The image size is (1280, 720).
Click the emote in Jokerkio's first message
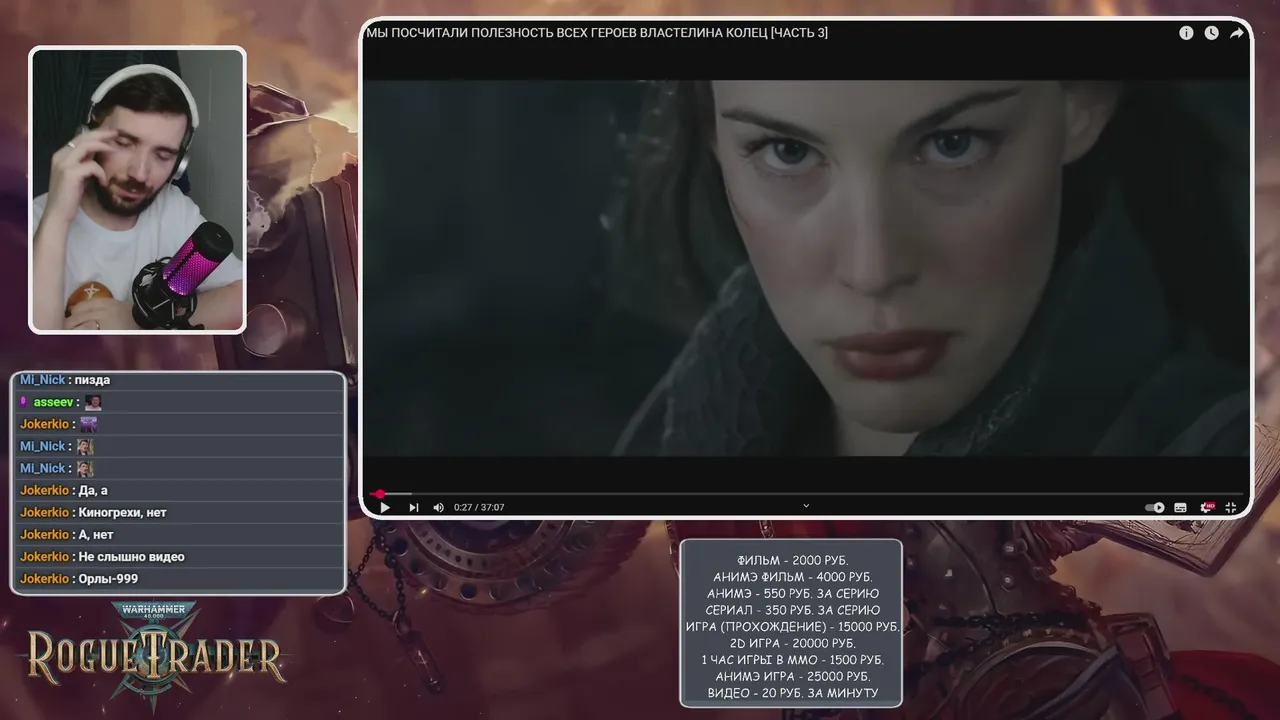click(x=88, y=424)
